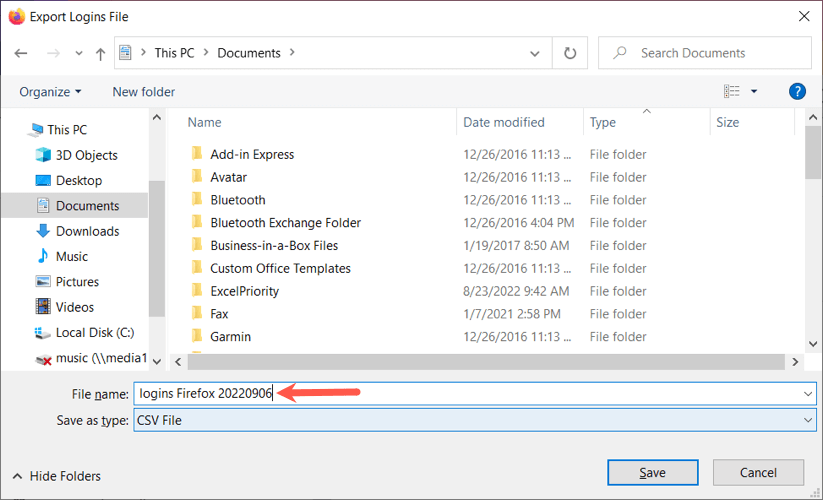Click the Refresh button in address bar
This screenshot has height=500, width=823.
coord(570,53)
